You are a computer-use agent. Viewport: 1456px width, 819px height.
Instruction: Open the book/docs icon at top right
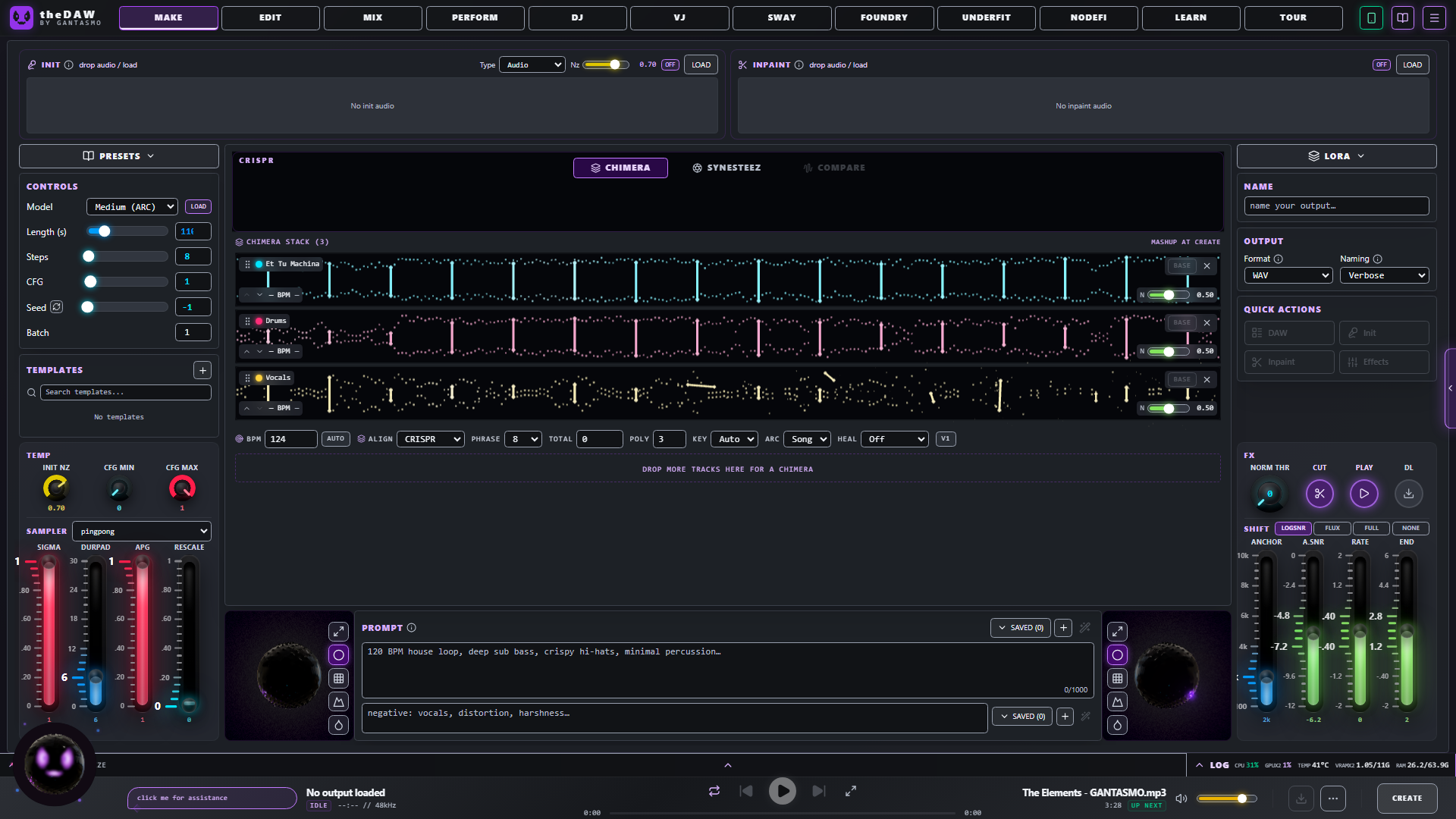click(1403, 17)
